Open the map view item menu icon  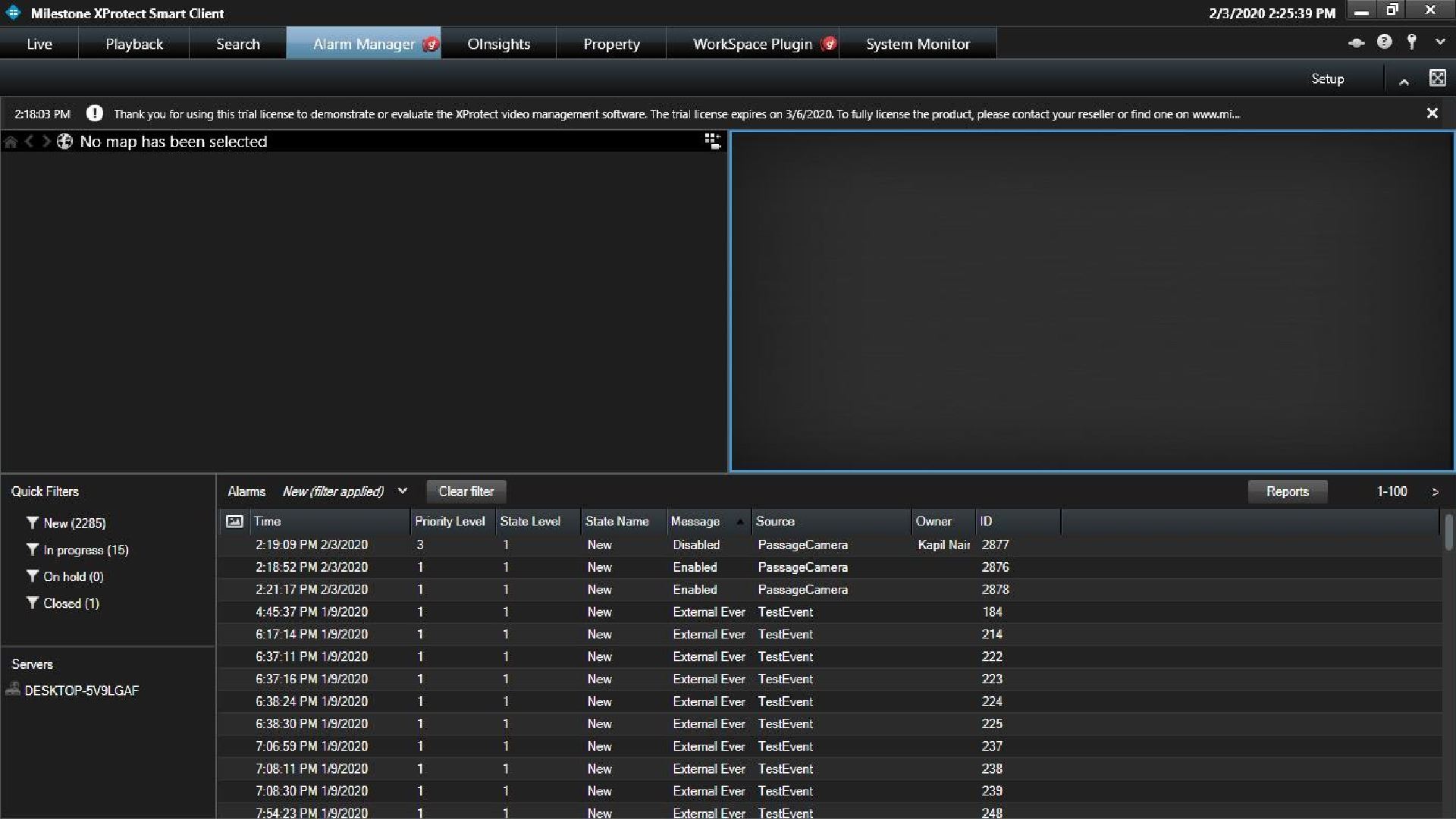coord(712,141)
